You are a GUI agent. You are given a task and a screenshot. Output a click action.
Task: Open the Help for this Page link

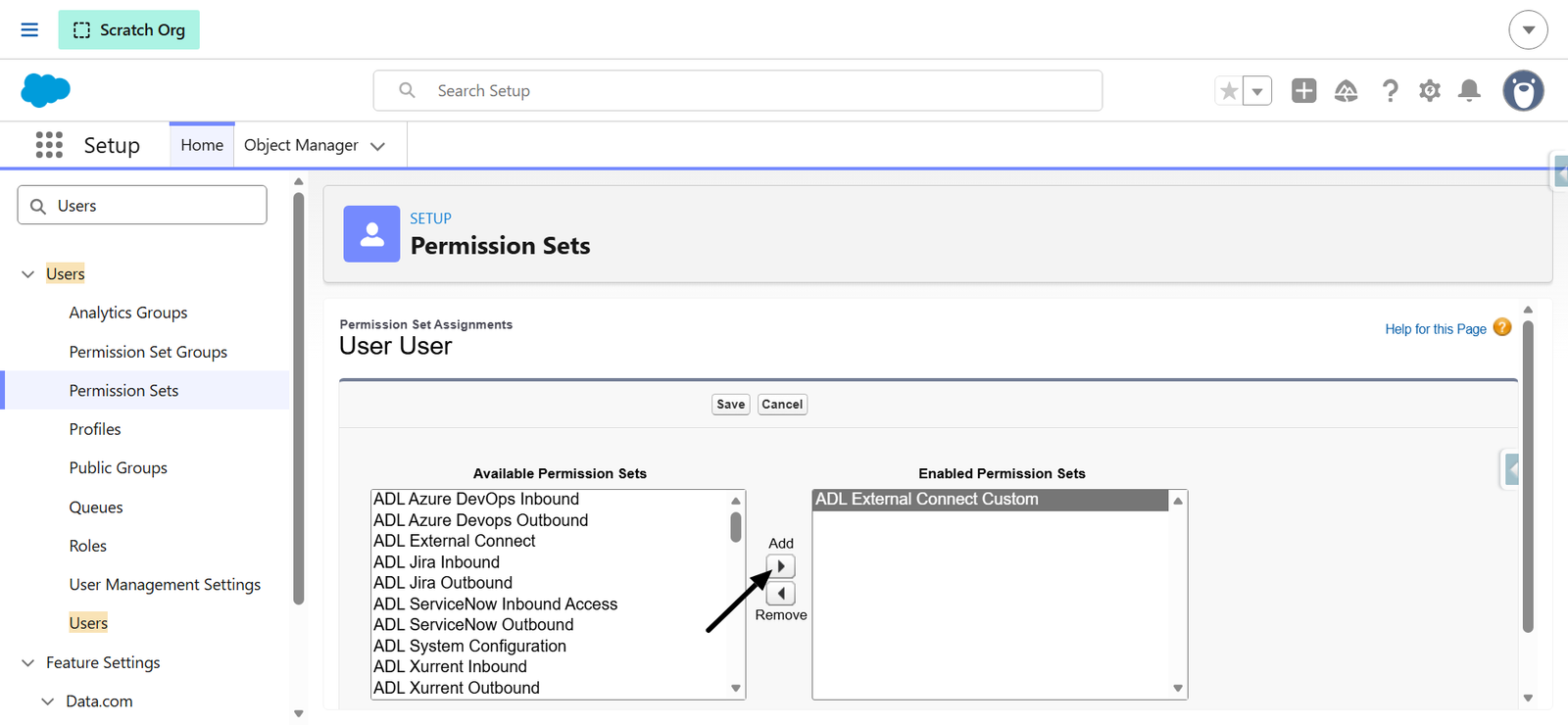(x=1436, y=329)
